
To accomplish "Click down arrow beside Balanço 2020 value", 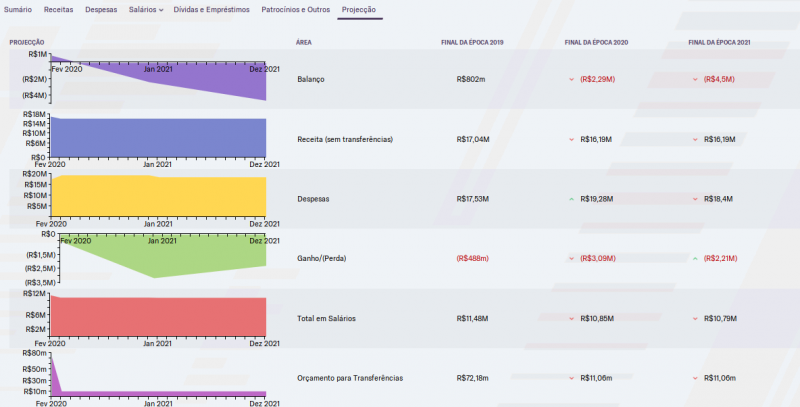I will click(x=571, y=79).
